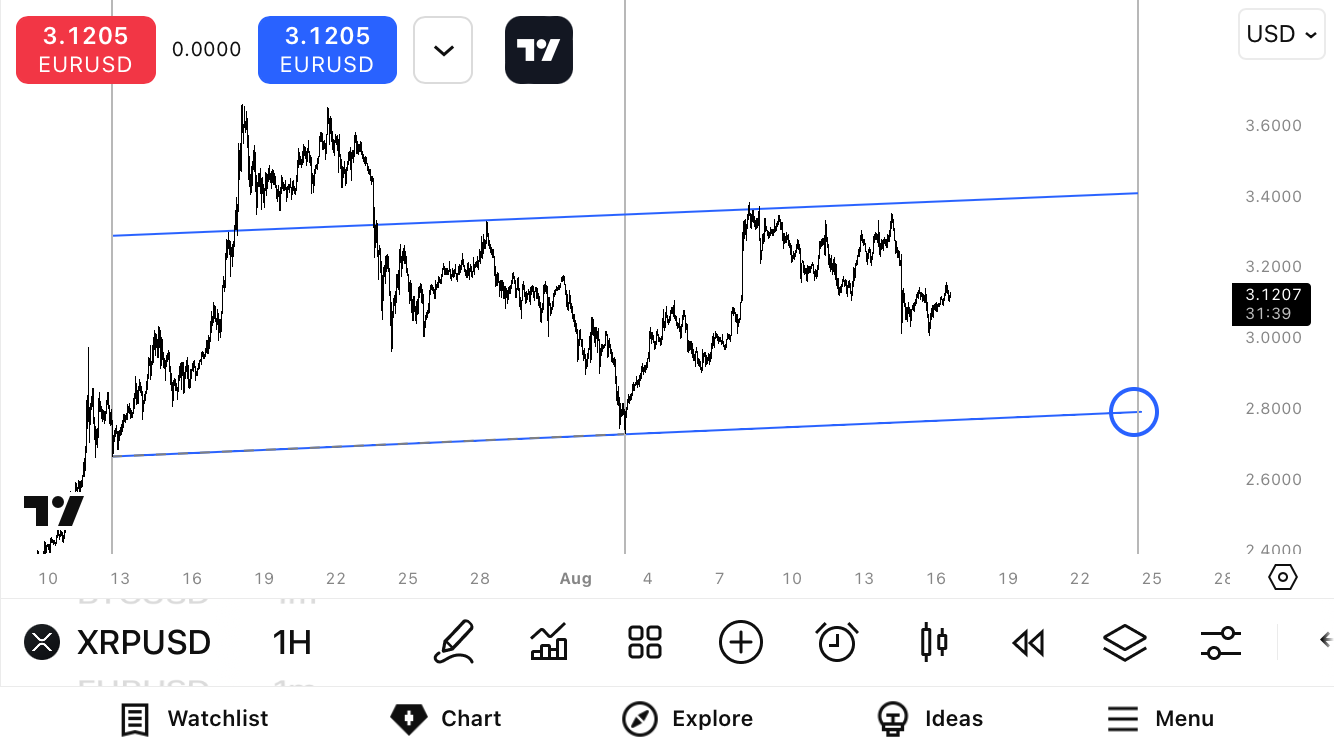The width and height of the screenshot is (1334, 750).
Task: Open the indicators chart icon
Action: 549,642
